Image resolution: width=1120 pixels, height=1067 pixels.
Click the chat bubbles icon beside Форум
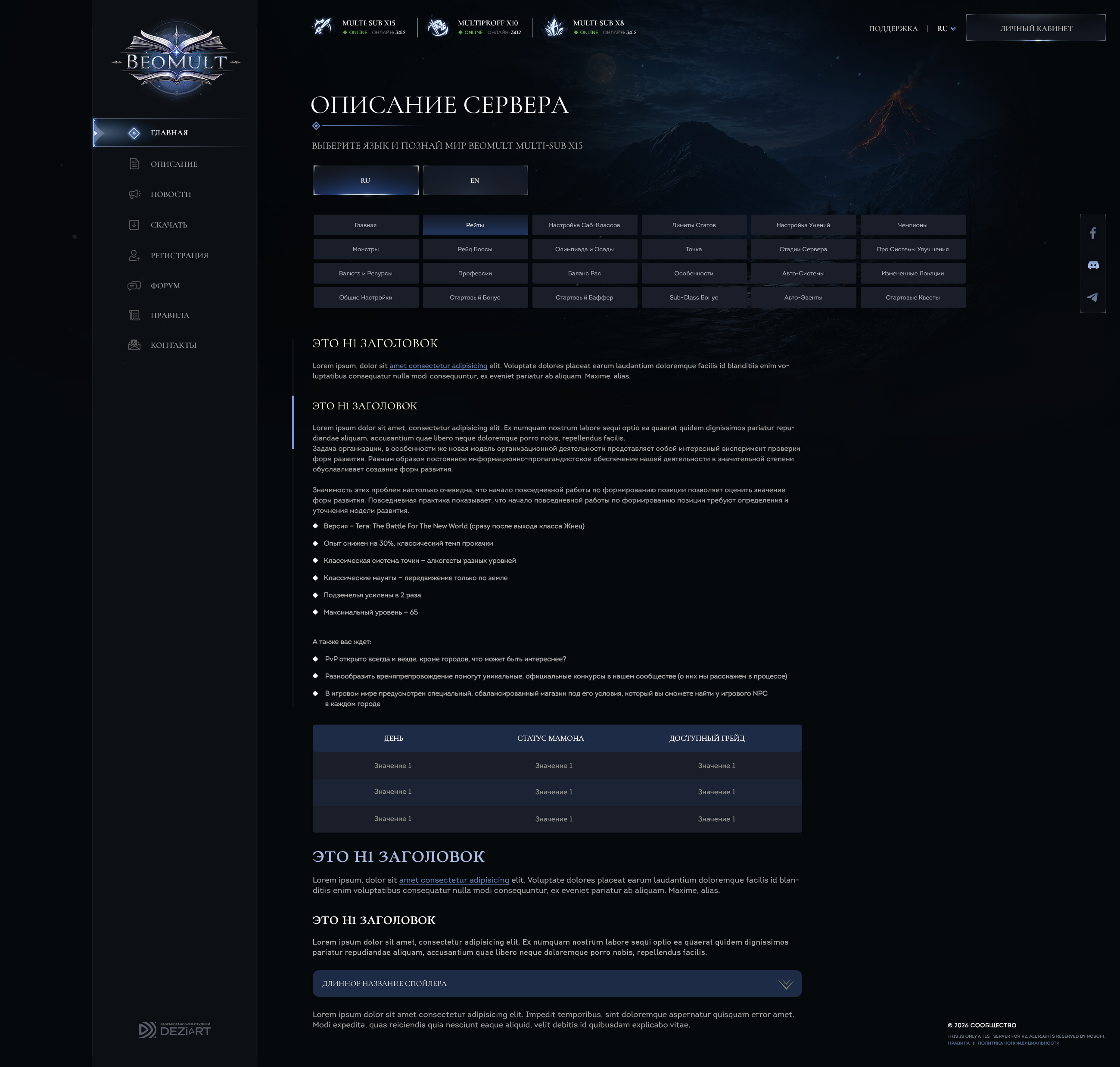pyautogui.click(x=134, y=286)
